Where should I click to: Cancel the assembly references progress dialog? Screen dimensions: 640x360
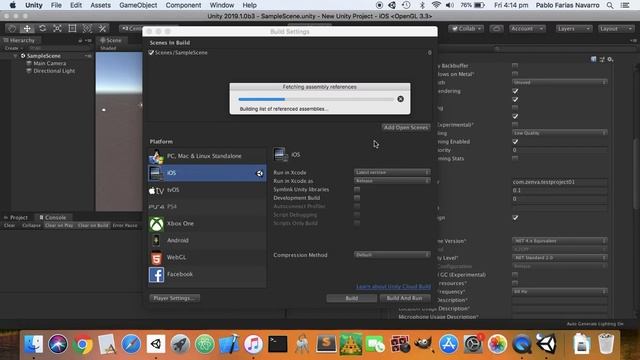click(x=400, y=99)
